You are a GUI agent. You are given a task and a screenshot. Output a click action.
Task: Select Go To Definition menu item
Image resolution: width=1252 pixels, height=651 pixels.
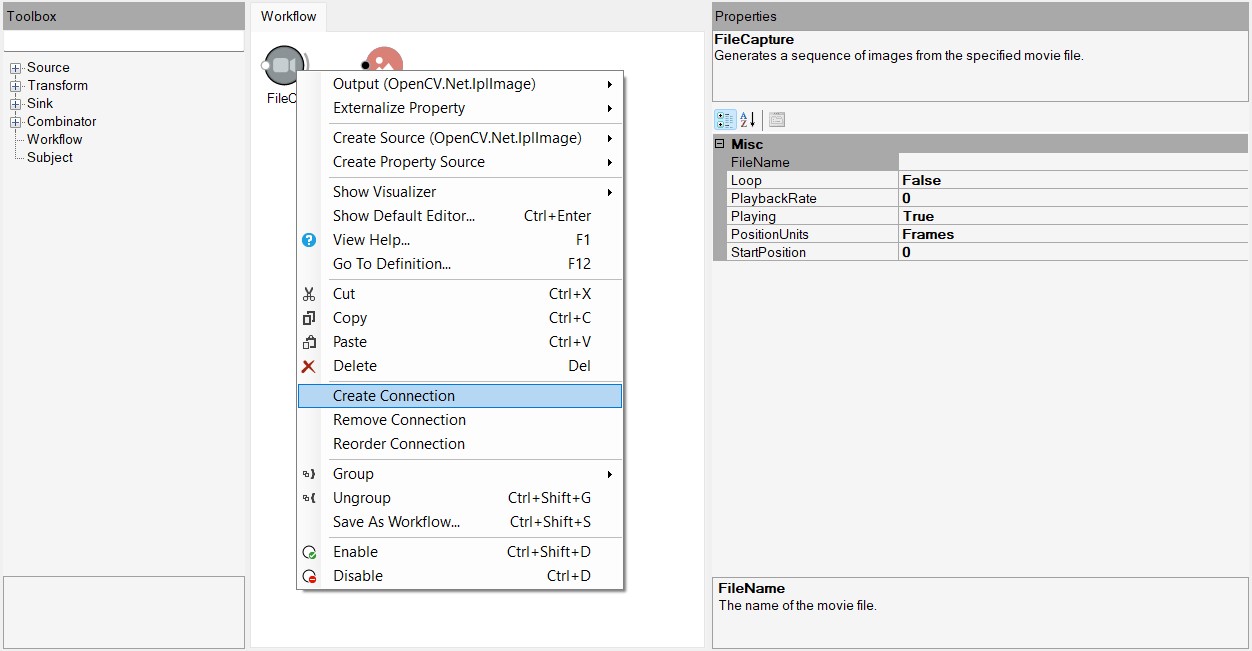[x=460, y=264]
